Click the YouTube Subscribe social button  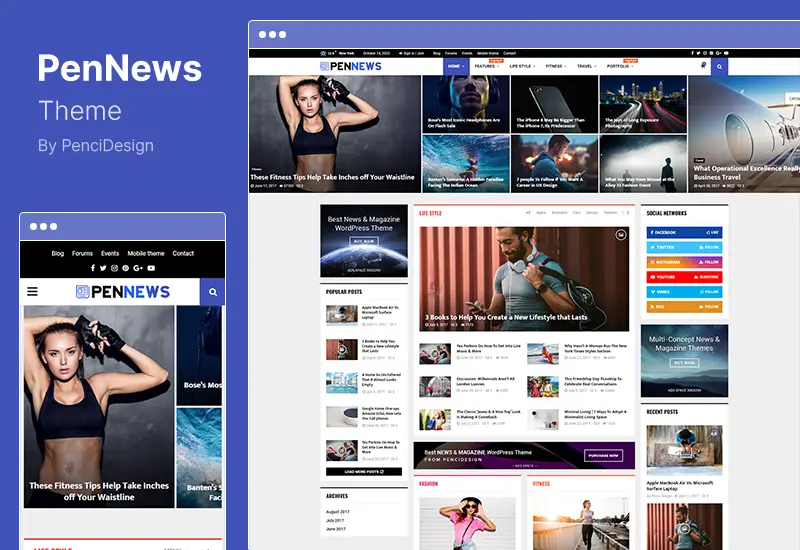click(684, 277)
